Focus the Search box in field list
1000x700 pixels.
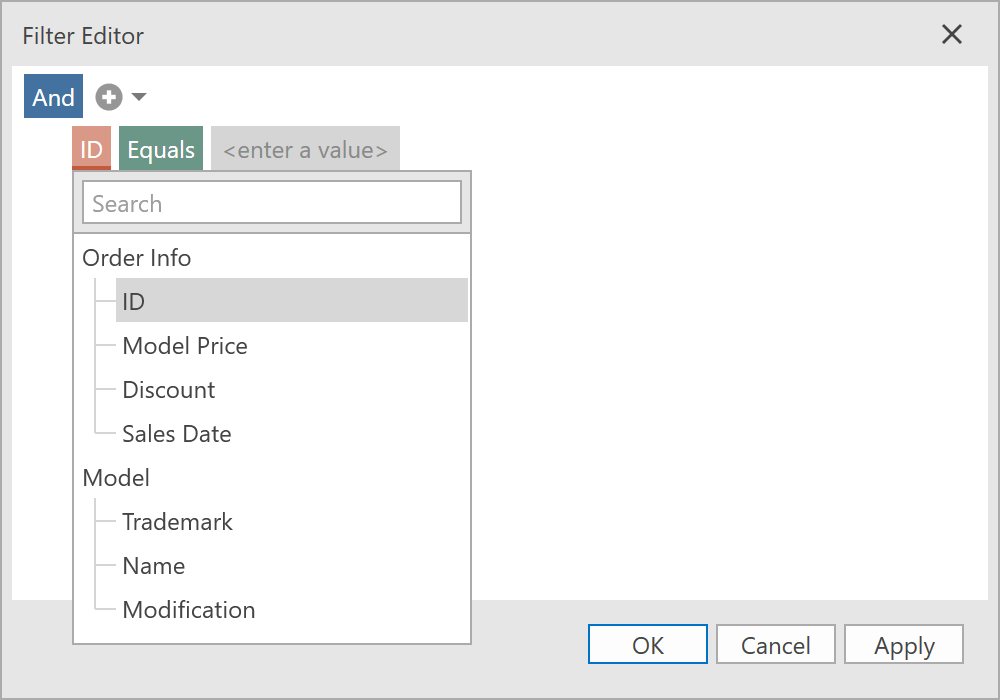coord(272,203)
